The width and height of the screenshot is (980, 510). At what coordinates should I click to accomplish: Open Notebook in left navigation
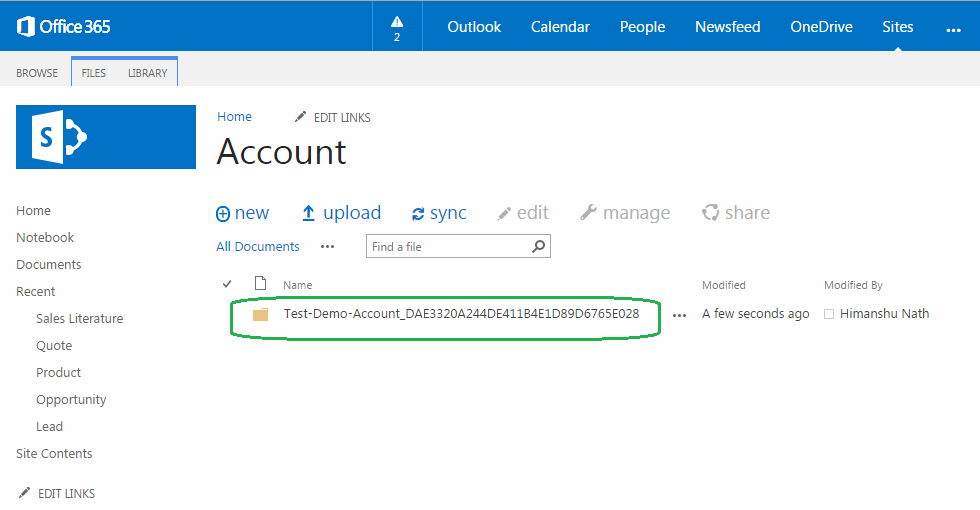tap(45, 238)
